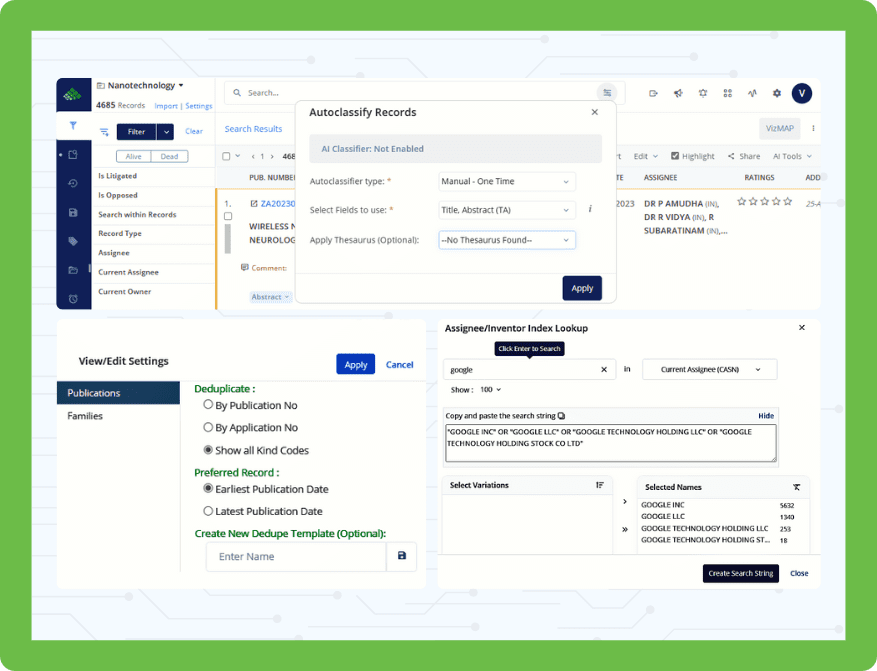Viewport: 877px width, 671px height.
Task: Click the lightbulb icon in the top bar
Action: tap(703, 93)
